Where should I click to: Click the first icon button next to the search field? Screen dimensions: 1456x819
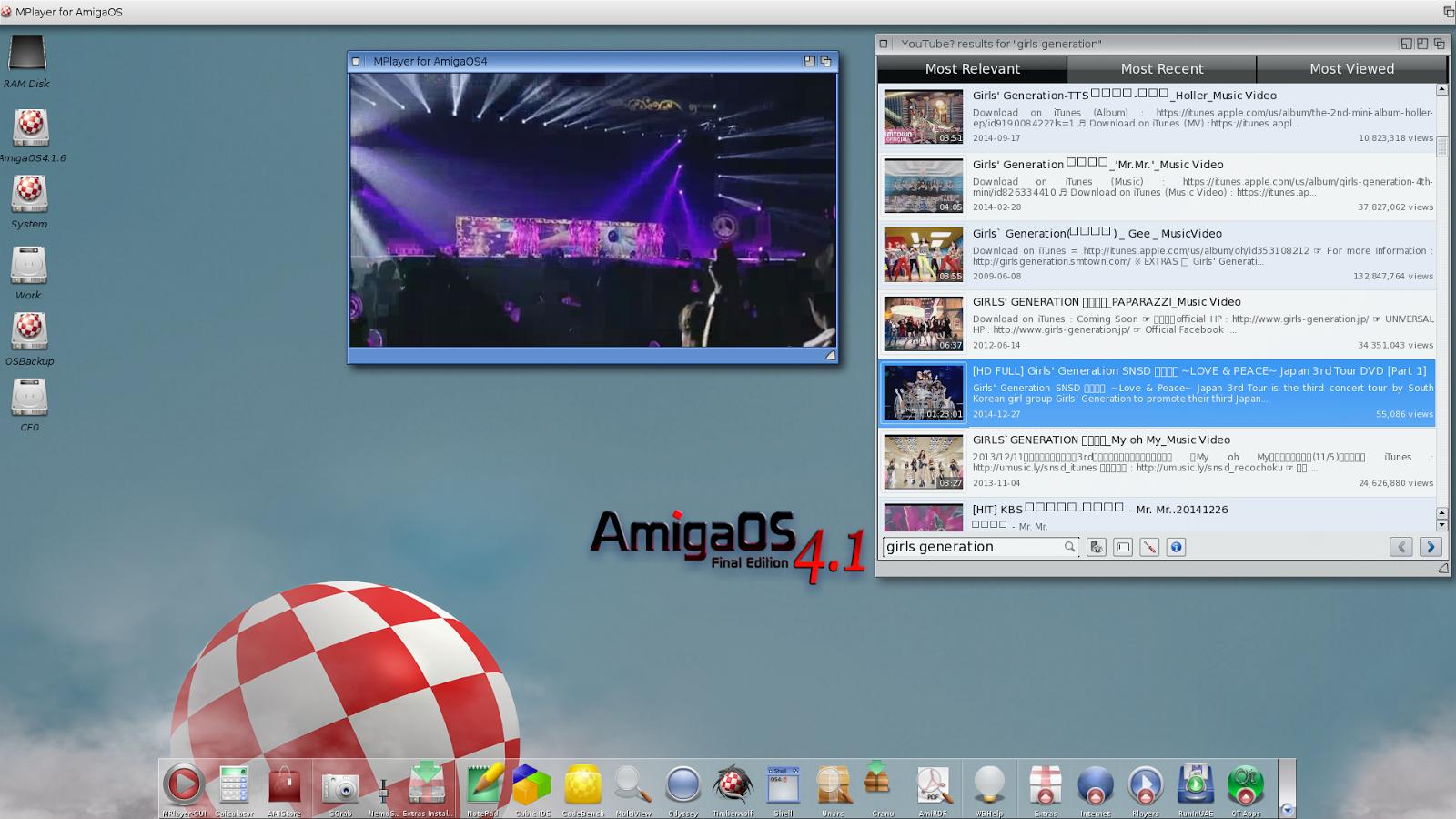pos(1097,547)
